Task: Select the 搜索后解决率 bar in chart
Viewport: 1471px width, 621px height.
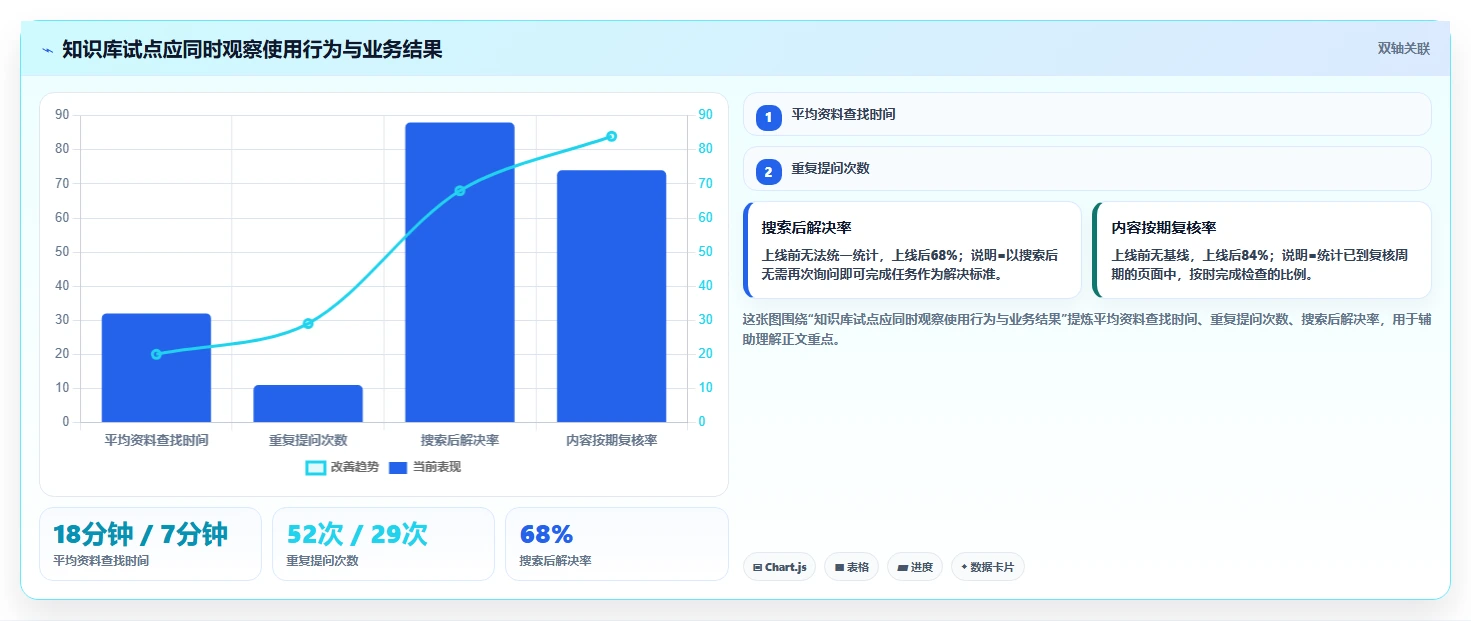Action: pos(460,272)
